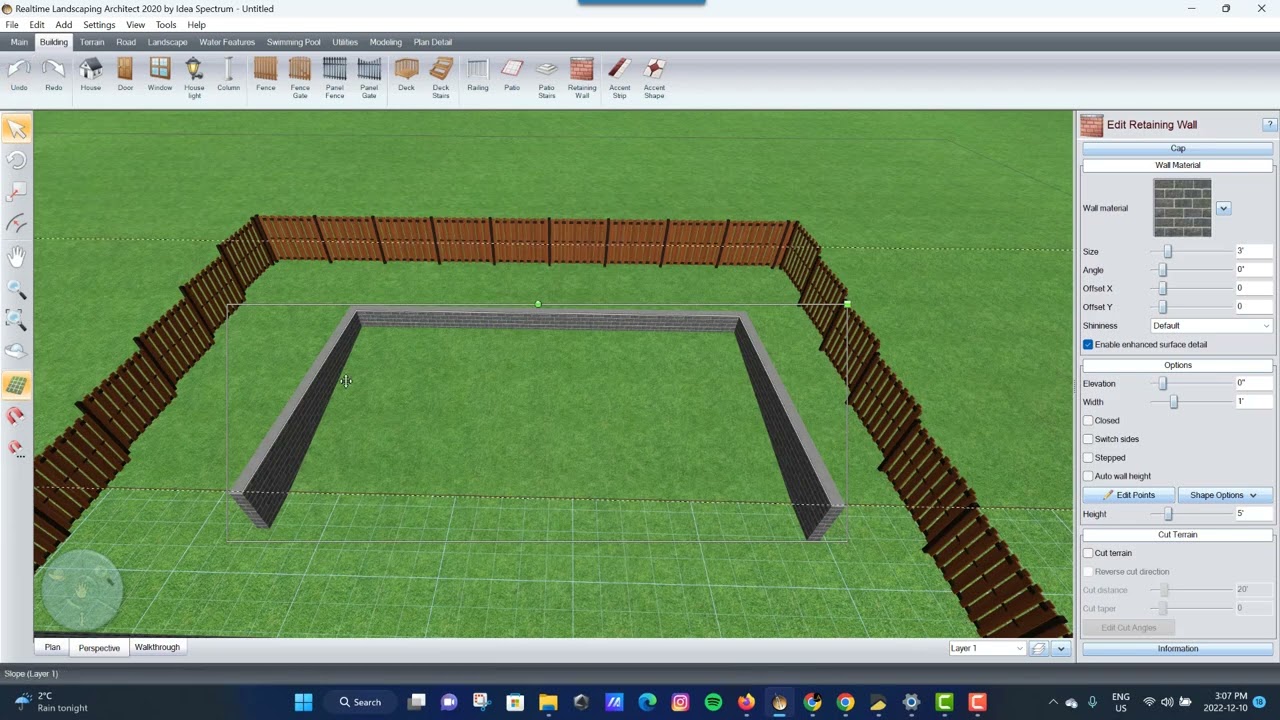Click the layers button next to Layer 1
The height and width of the screenshot is (720, 1280).
tap(1039, 649)
